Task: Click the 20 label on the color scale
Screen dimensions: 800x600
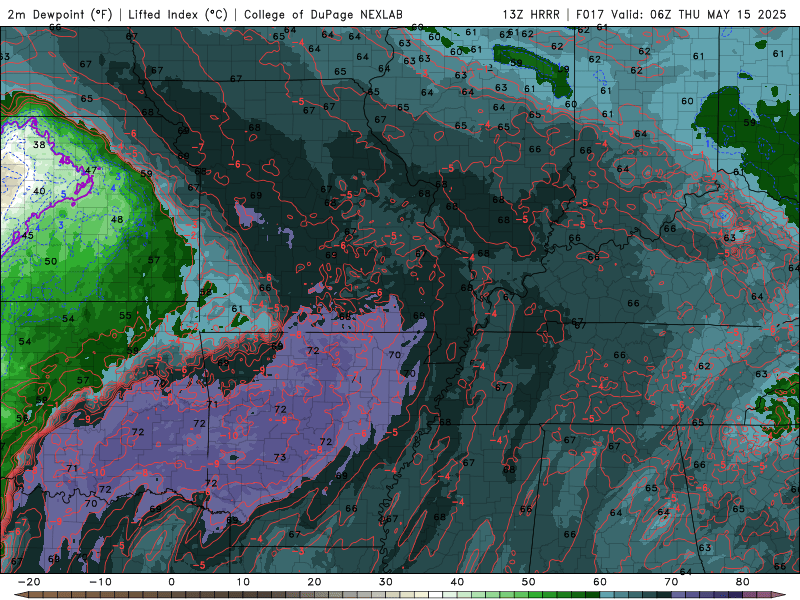Action: pyautogui.click(x=314, y=582)
